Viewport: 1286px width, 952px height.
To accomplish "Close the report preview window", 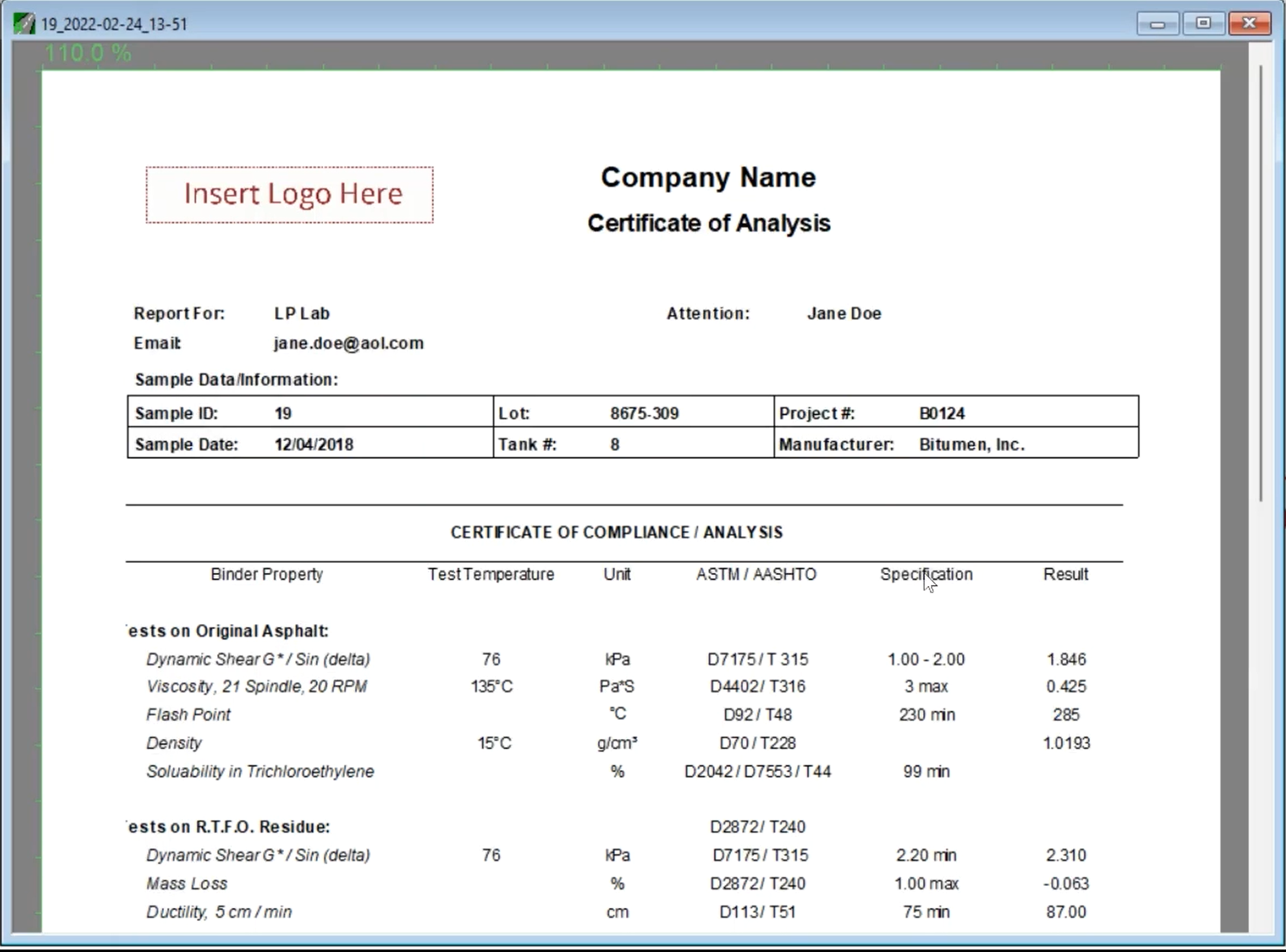I will [1249, 24].
